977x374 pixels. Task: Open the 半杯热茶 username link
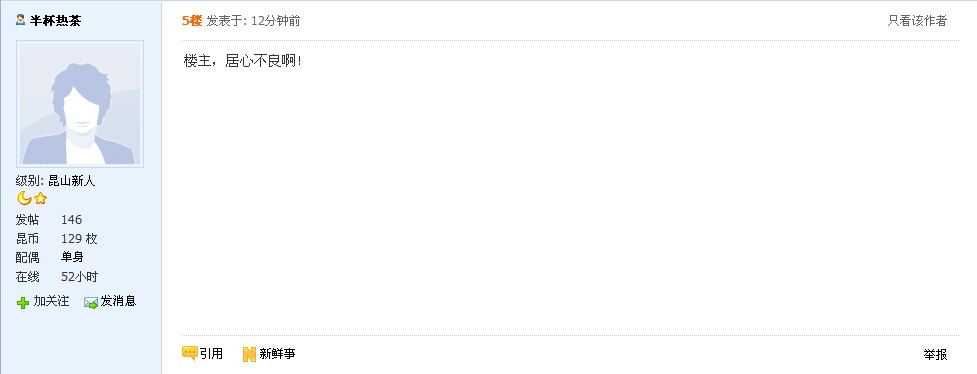[55, 21]
